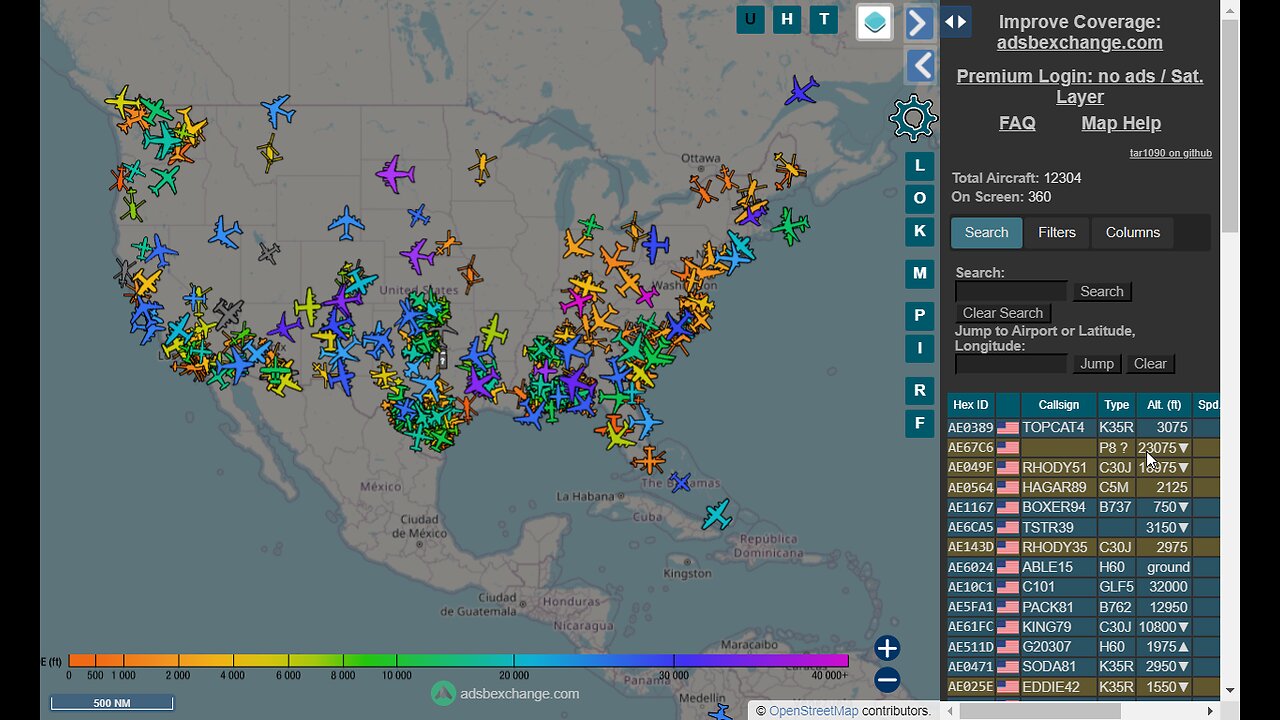Toggle the L labels button
Image resolution: width=1280 pixels, height=720 pixels.
click(920, 166)
